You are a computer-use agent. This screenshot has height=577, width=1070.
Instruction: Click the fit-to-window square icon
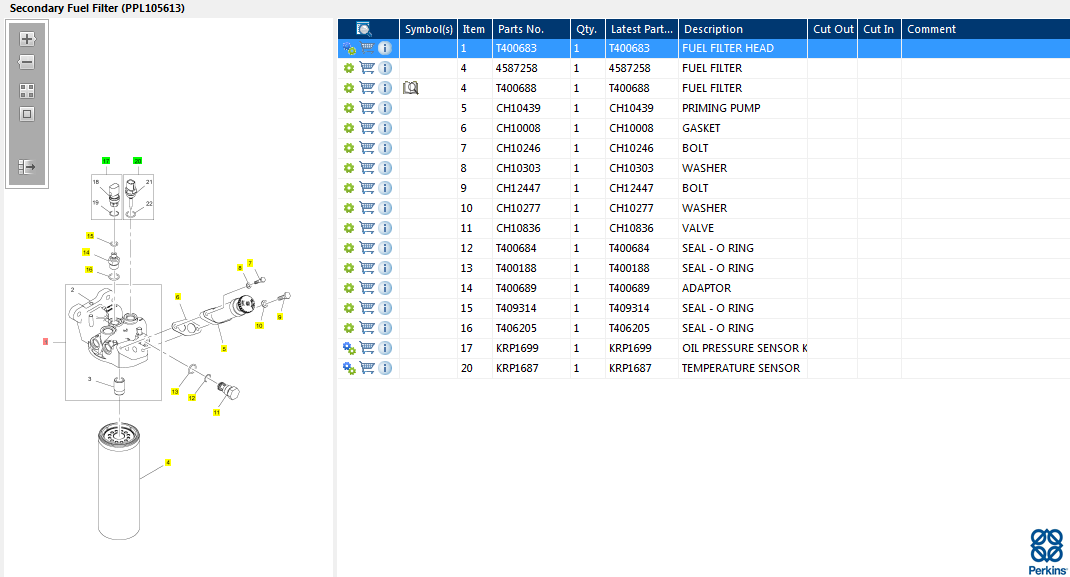point(27,115)
